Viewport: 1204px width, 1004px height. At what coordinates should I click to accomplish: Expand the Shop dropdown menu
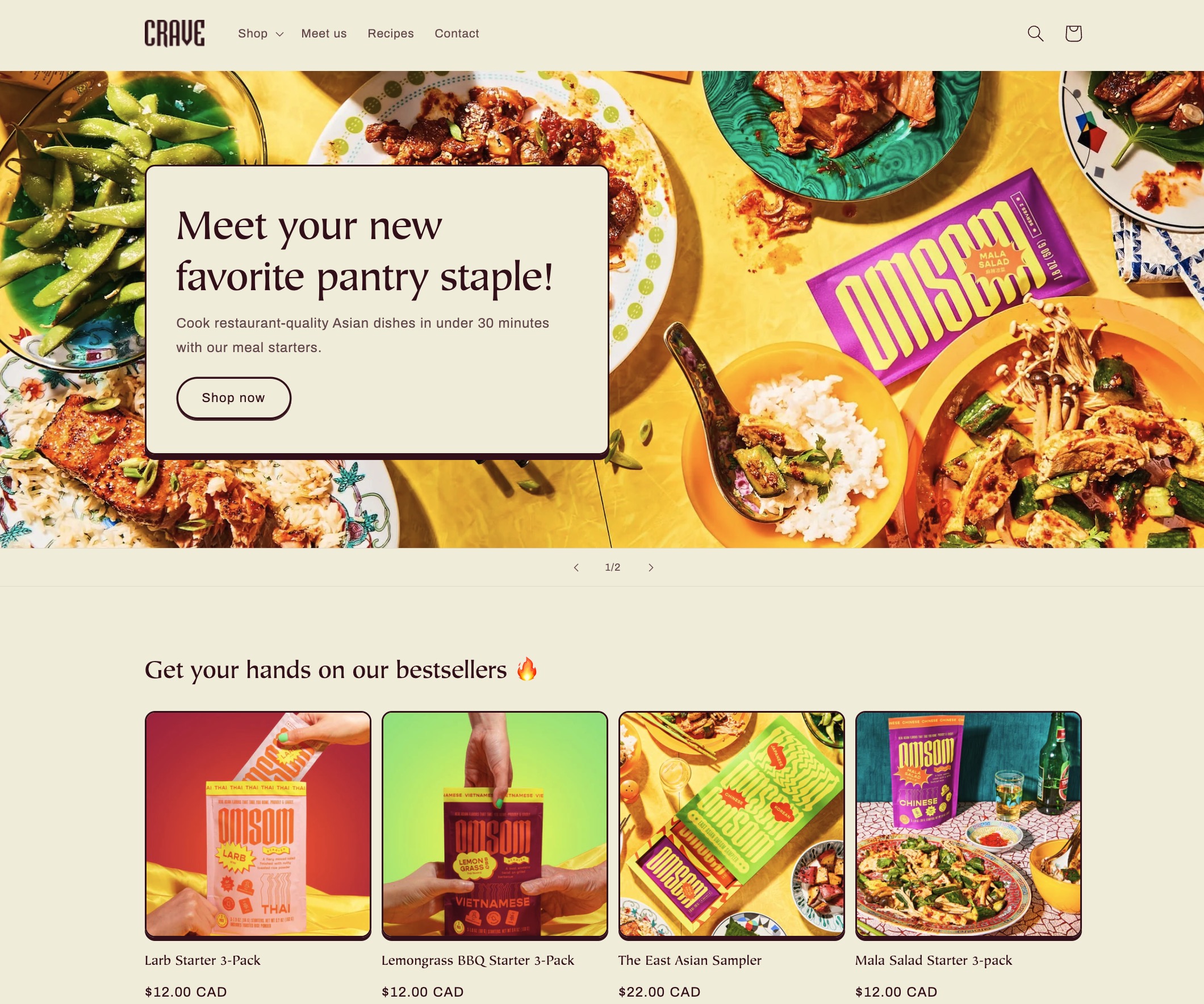(261, 34)
